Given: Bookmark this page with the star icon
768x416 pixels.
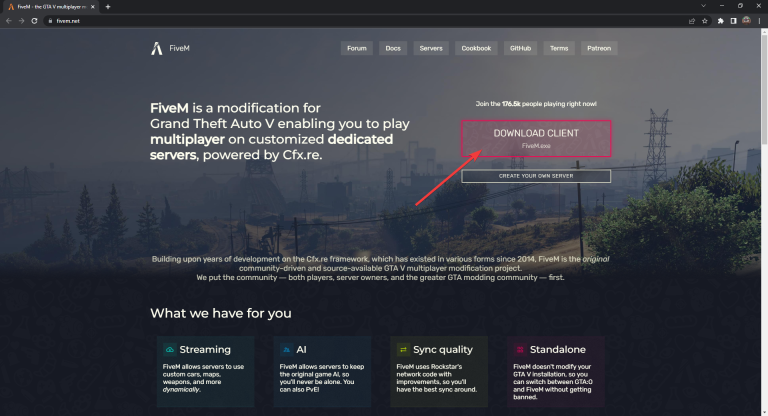Looking at the screenshot, I should [x=705, y=21].
